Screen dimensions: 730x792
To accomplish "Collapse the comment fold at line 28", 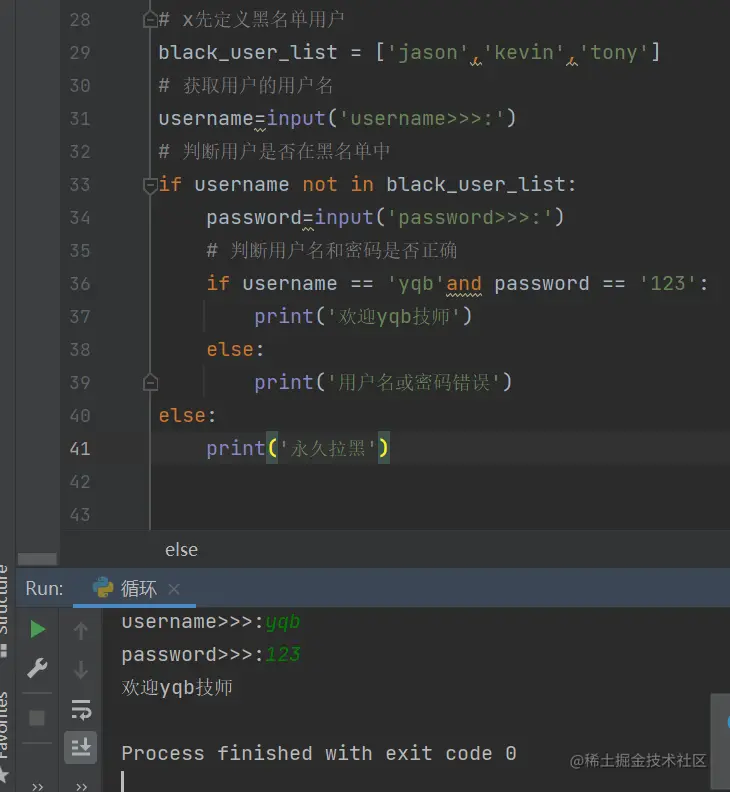I will (x=150, y=20).
